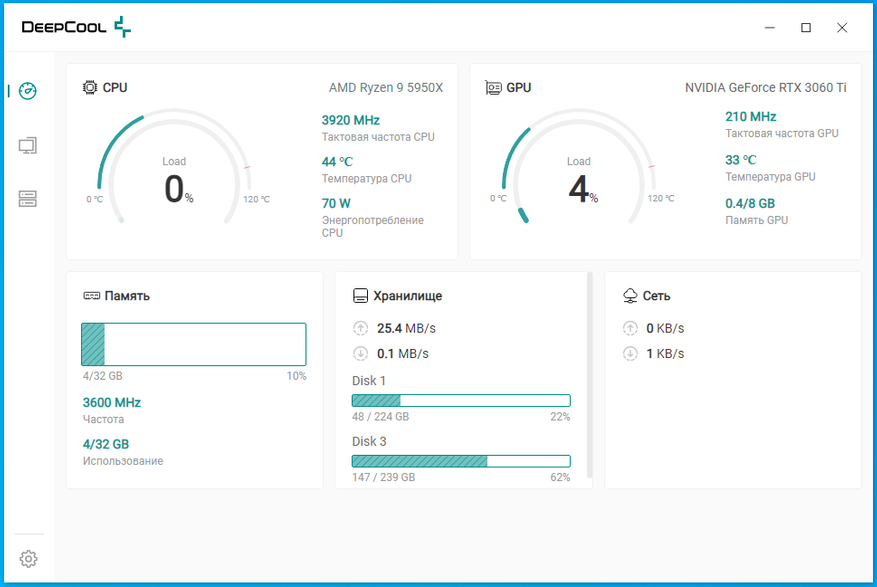Viewport: 877px width, 587px height.
Task: Click the GPU card icon
Action: coord(493,88)
